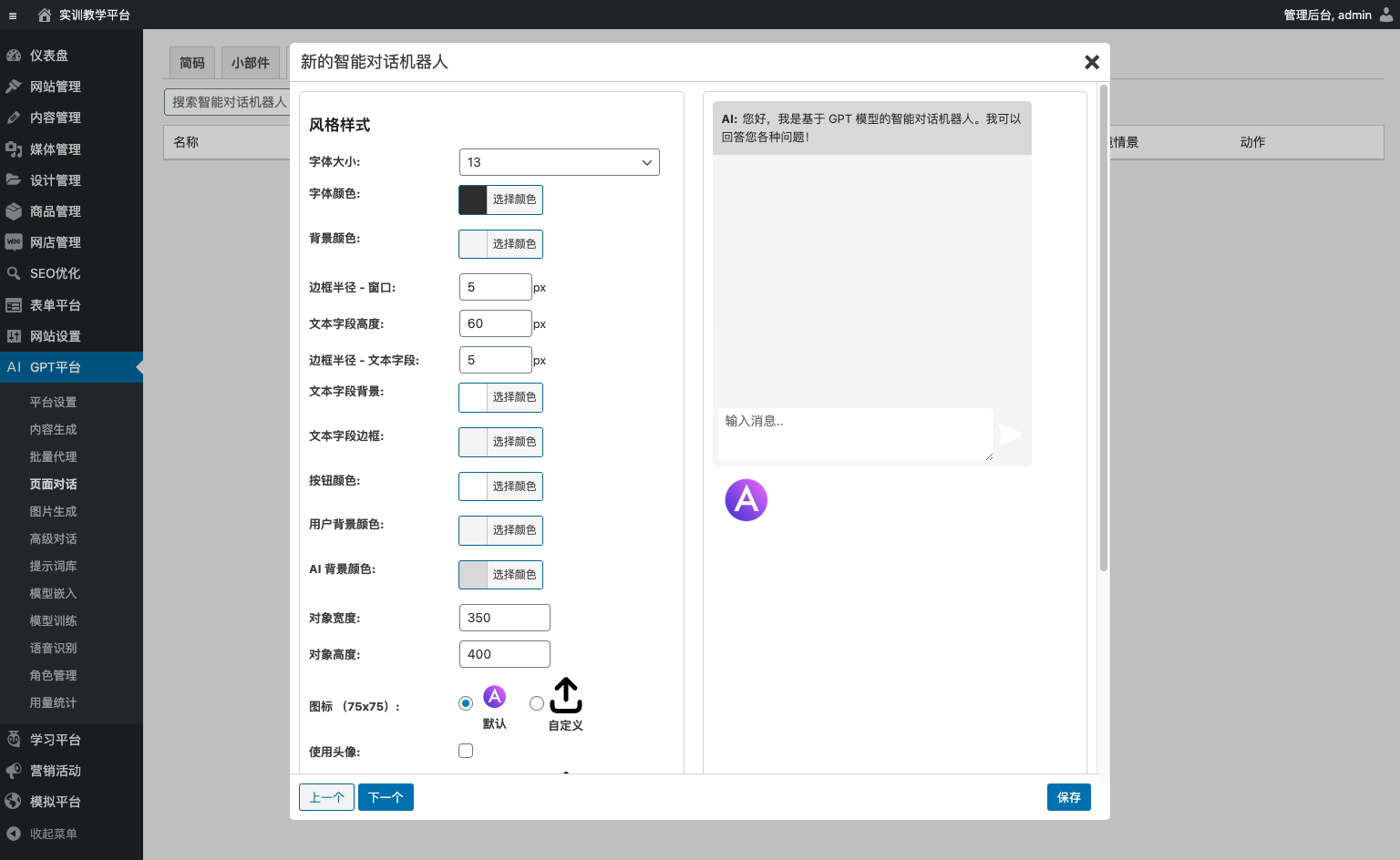Click the 按钮颜色 color swatch
The width and height of the screenshot is (1400, 860).
(x=473, y=486)
